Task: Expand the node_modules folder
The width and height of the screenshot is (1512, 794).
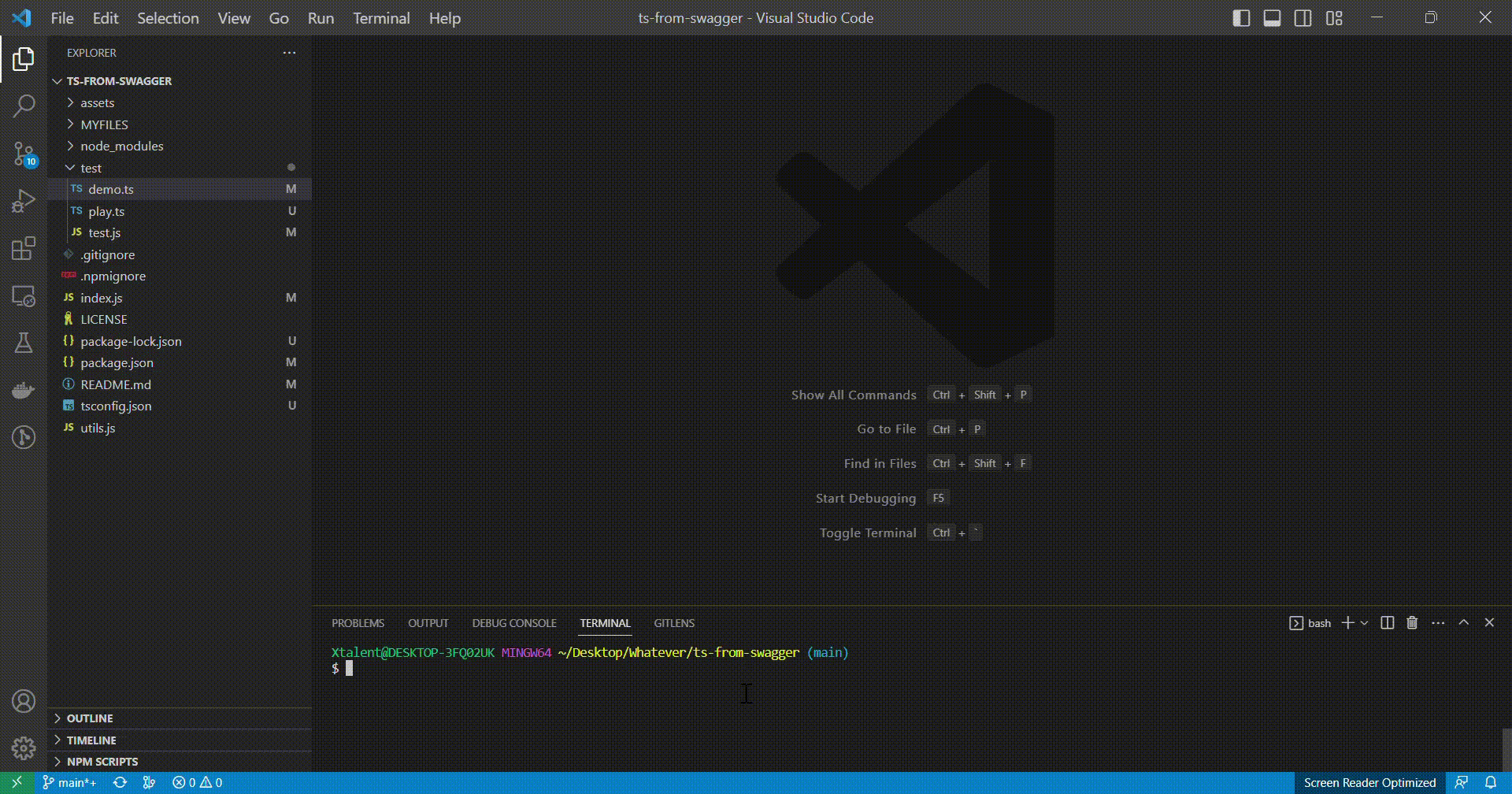Action: 180,146
